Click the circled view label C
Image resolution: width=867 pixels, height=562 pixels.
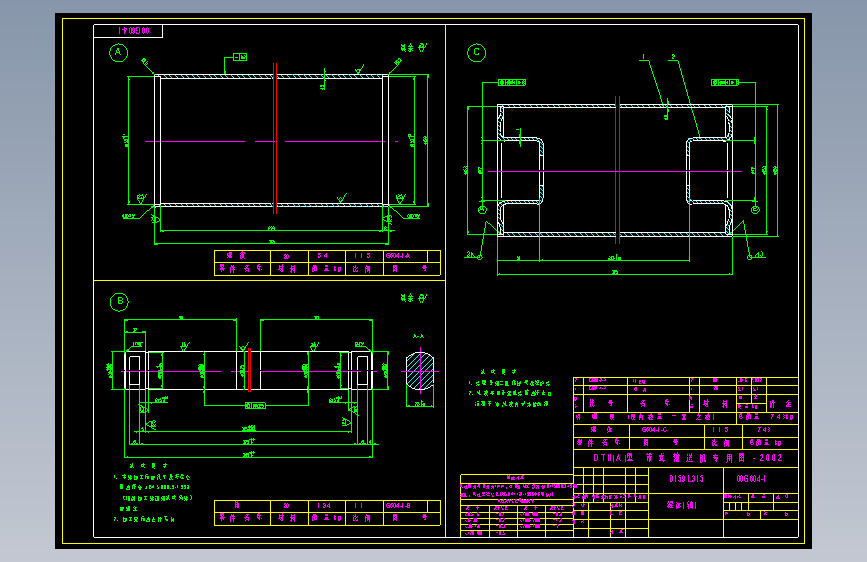(x=477, y=53)
